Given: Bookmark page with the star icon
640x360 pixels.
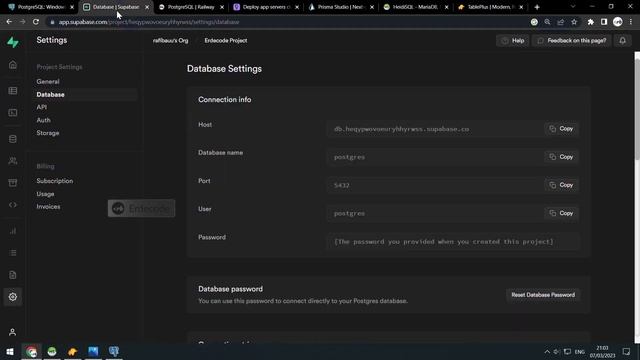Looking at the screenshot, I should point(574,22).
